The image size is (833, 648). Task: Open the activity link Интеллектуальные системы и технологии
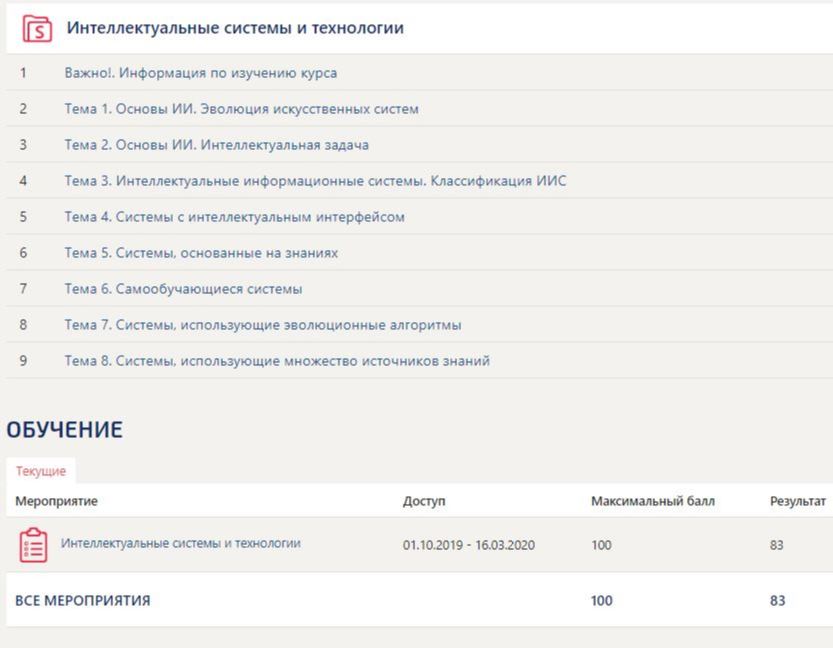(x=180, y=544)
